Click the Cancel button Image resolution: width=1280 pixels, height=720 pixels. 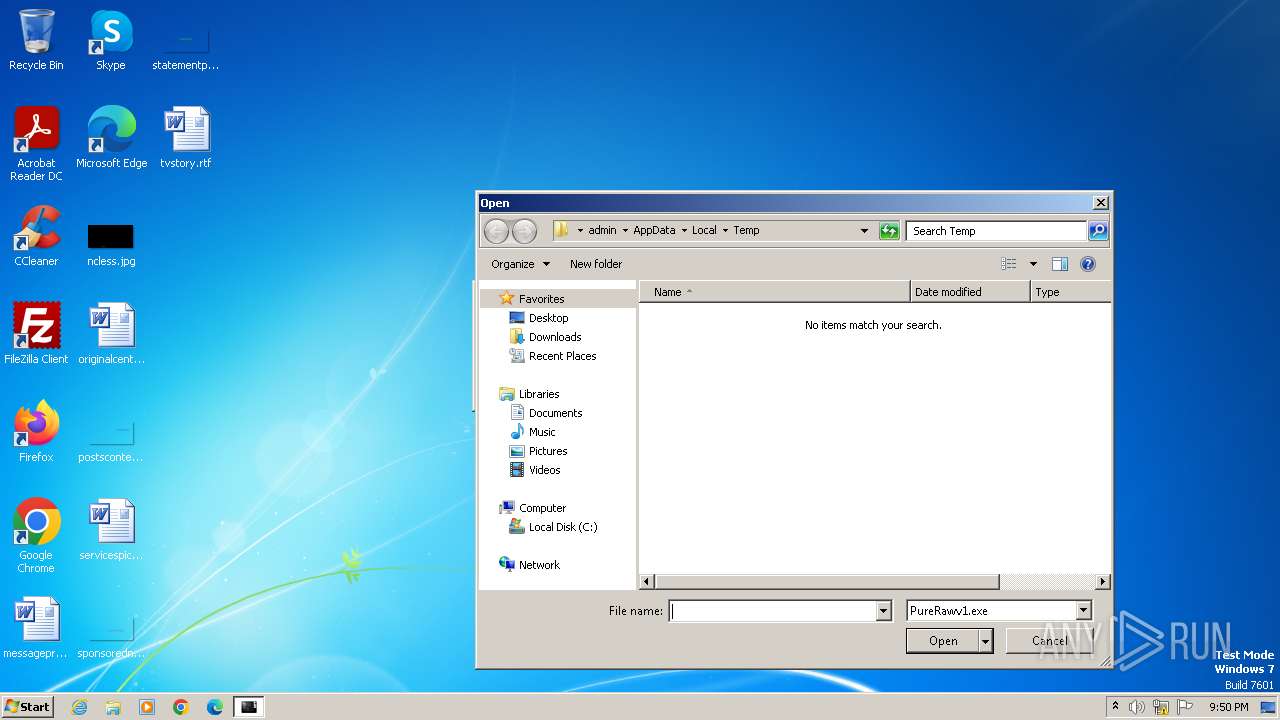coord(1049,641)
